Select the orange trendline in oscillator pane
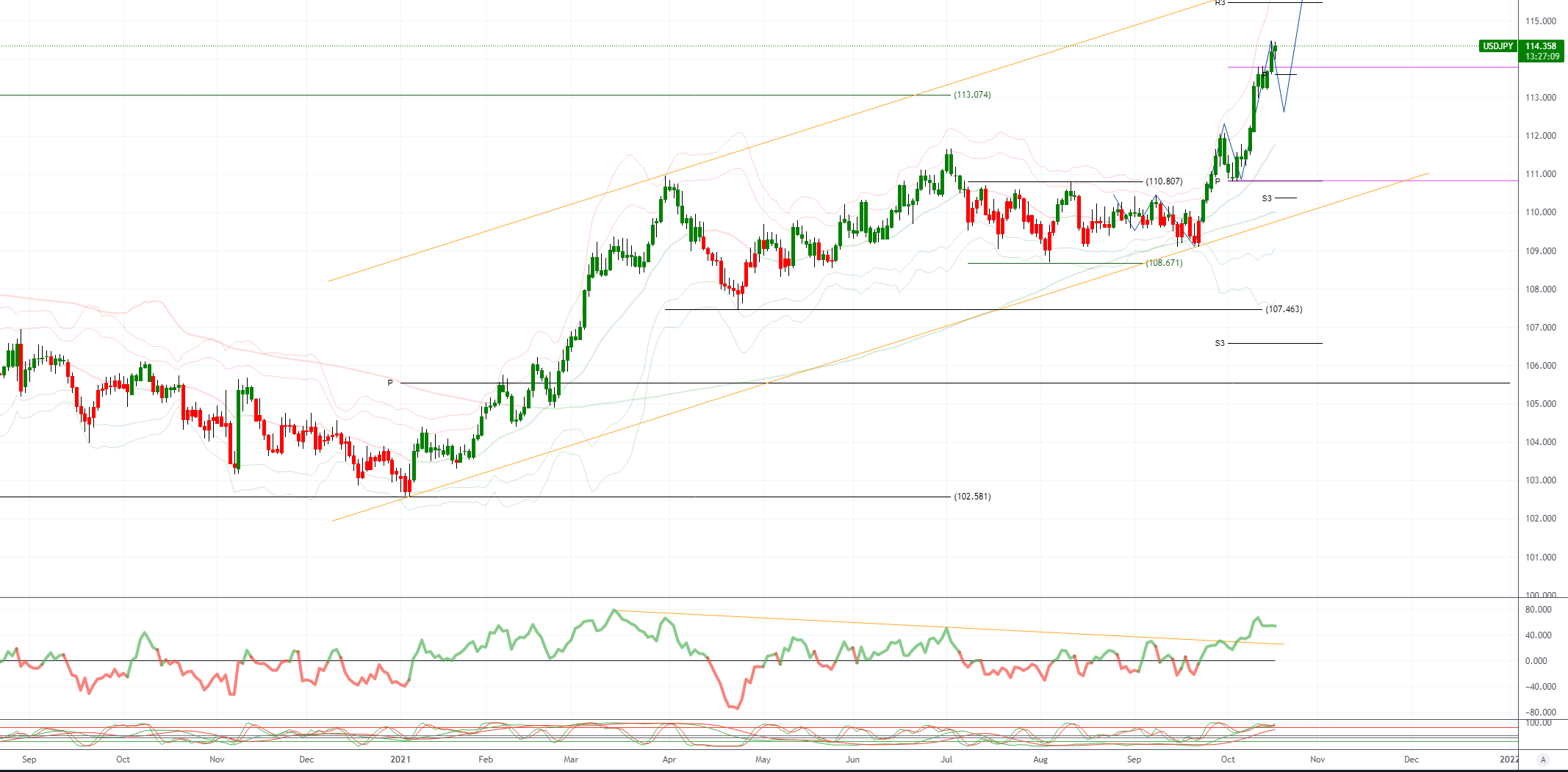Screen dimensions: 1568x772 (x=882, y=624)
